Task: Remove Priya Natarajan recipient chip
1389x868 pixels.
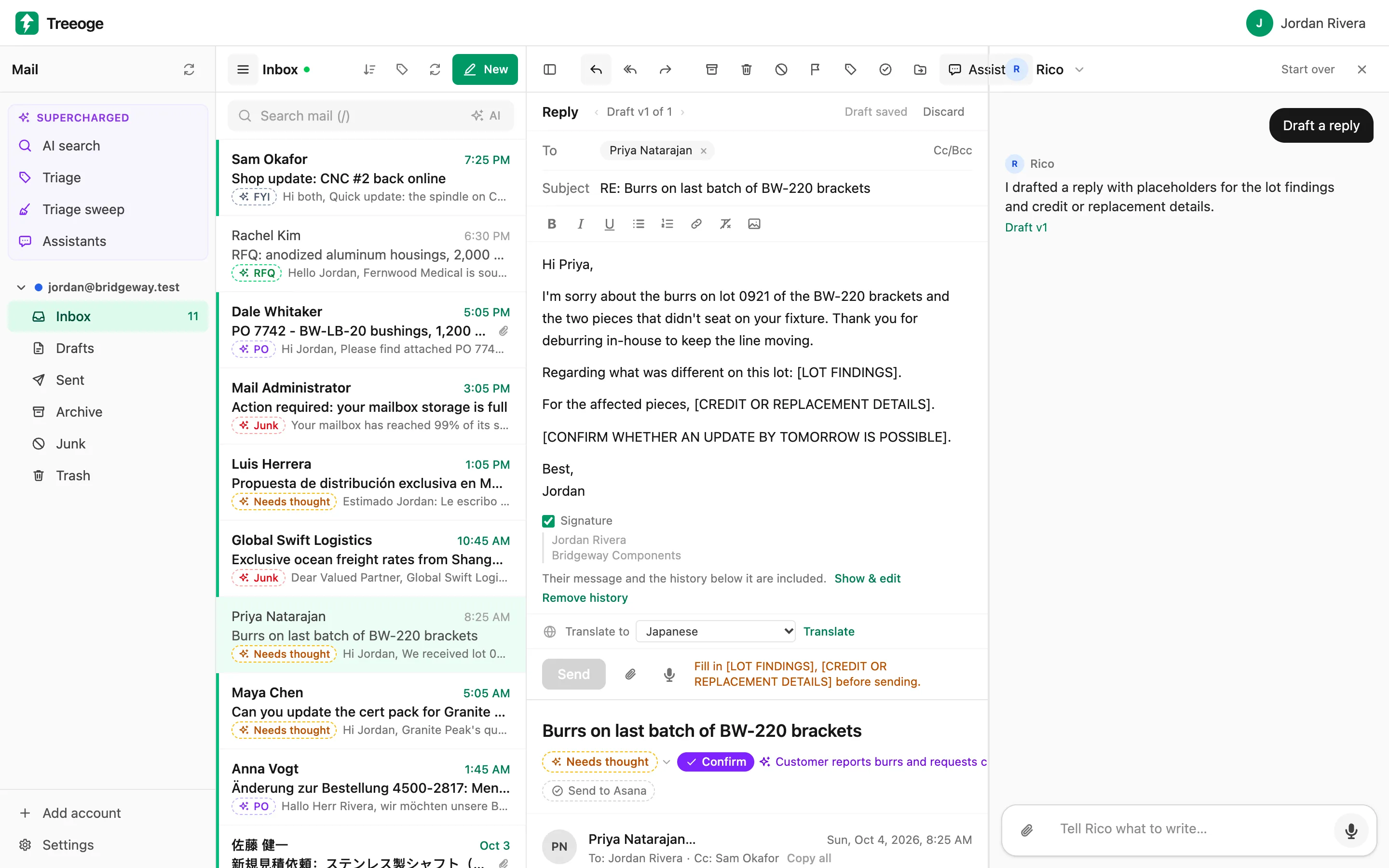Action: [x=704, y=150]
